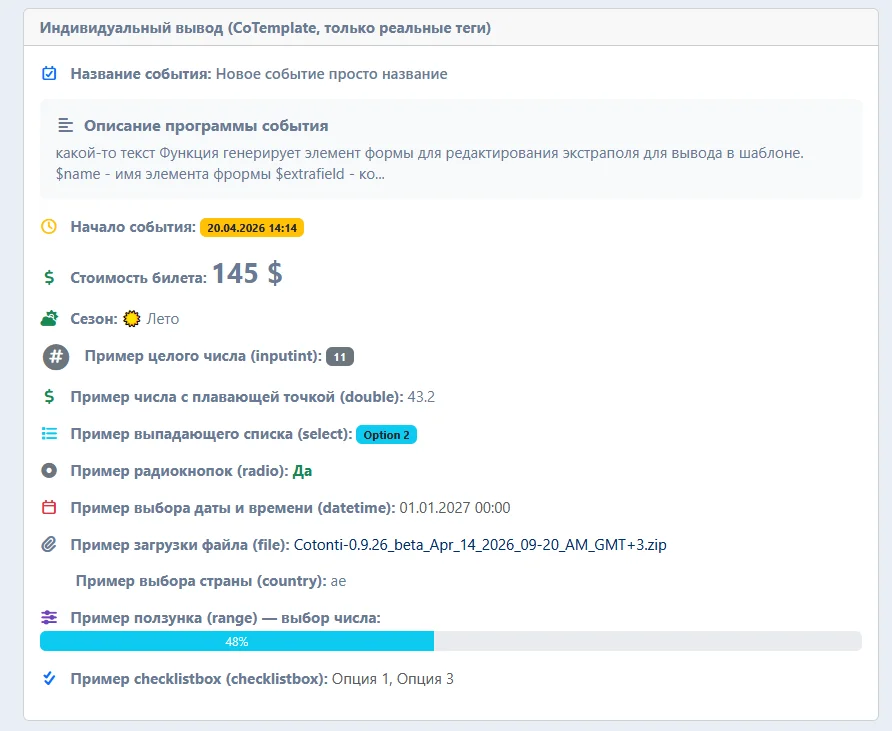The height and width of the screenshot is (731, 892).
Task: Click the green radio value Да
Action: pos(302,471)
